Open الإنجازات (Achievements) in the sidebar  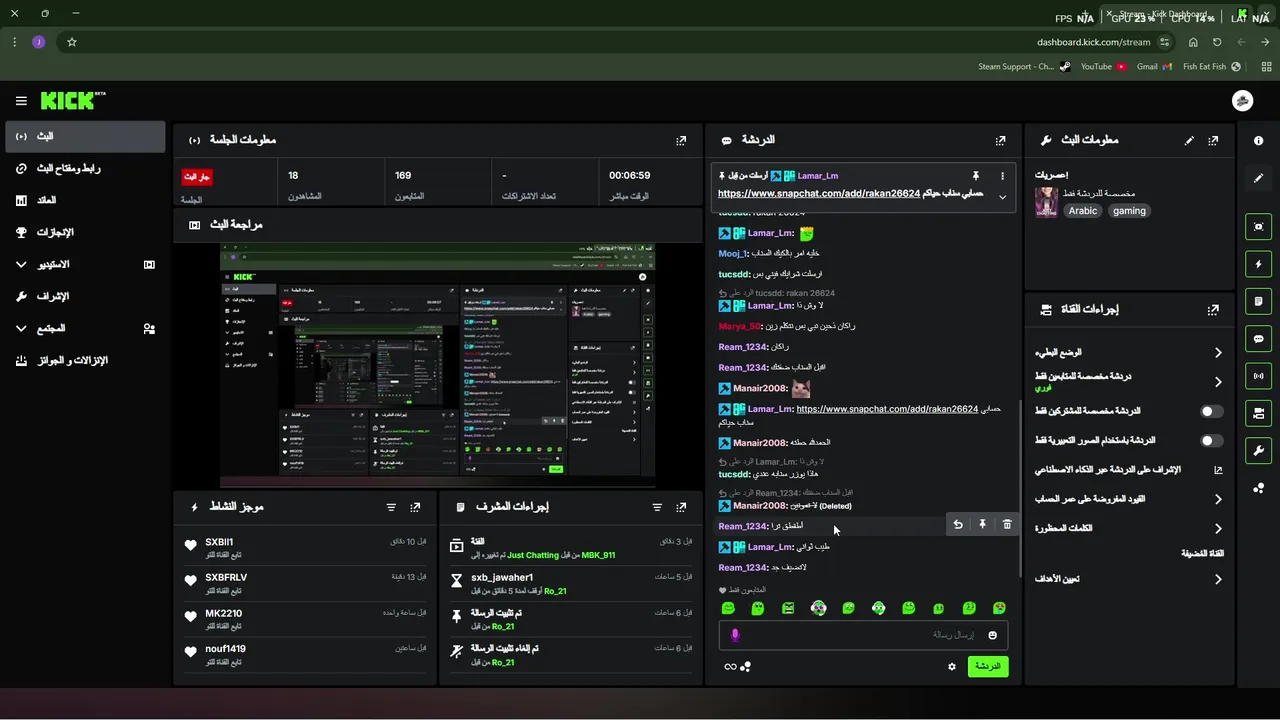tap(84, 232)
